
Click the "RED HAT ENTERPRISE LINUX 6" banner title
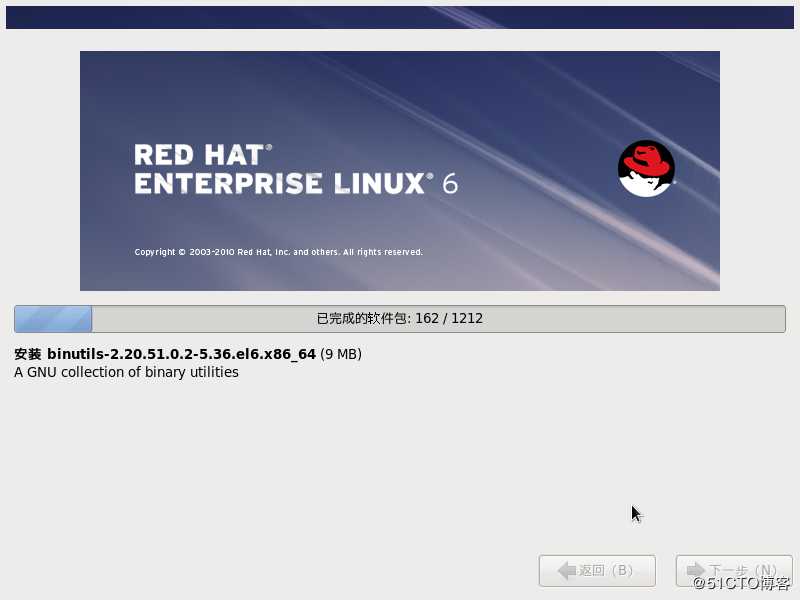tap(296, 169)
